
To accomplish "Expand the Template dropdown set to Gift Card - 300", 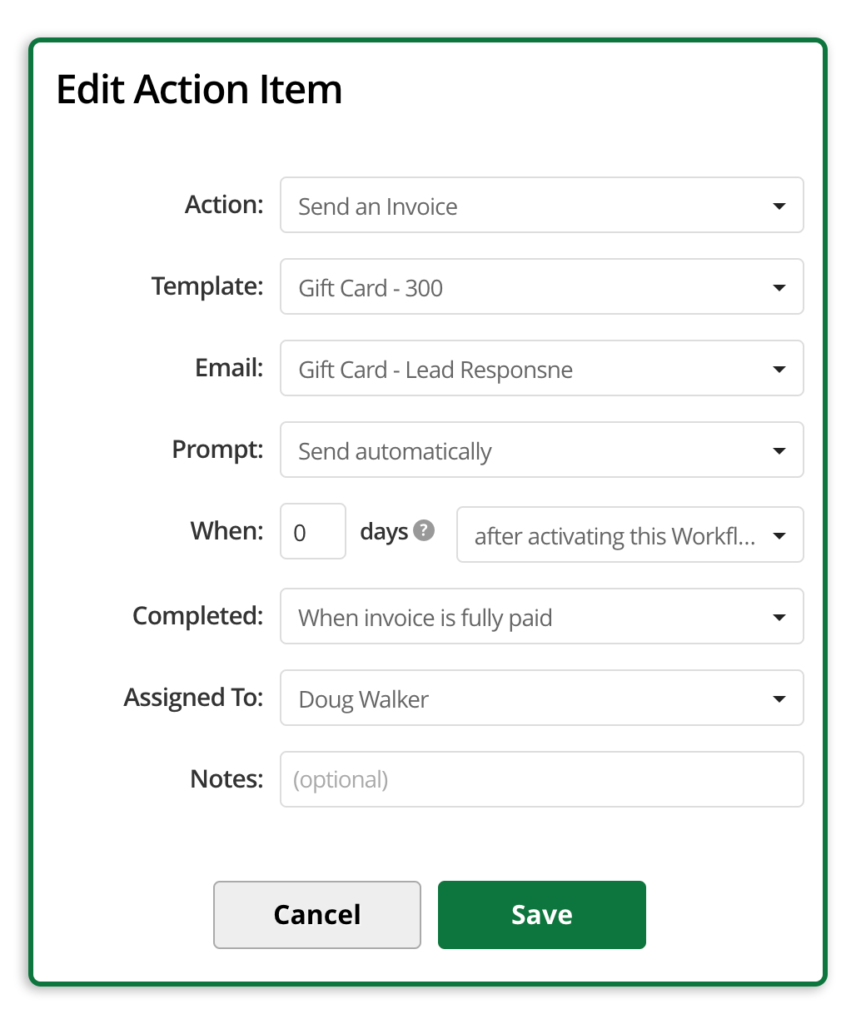I will (541, 287).
